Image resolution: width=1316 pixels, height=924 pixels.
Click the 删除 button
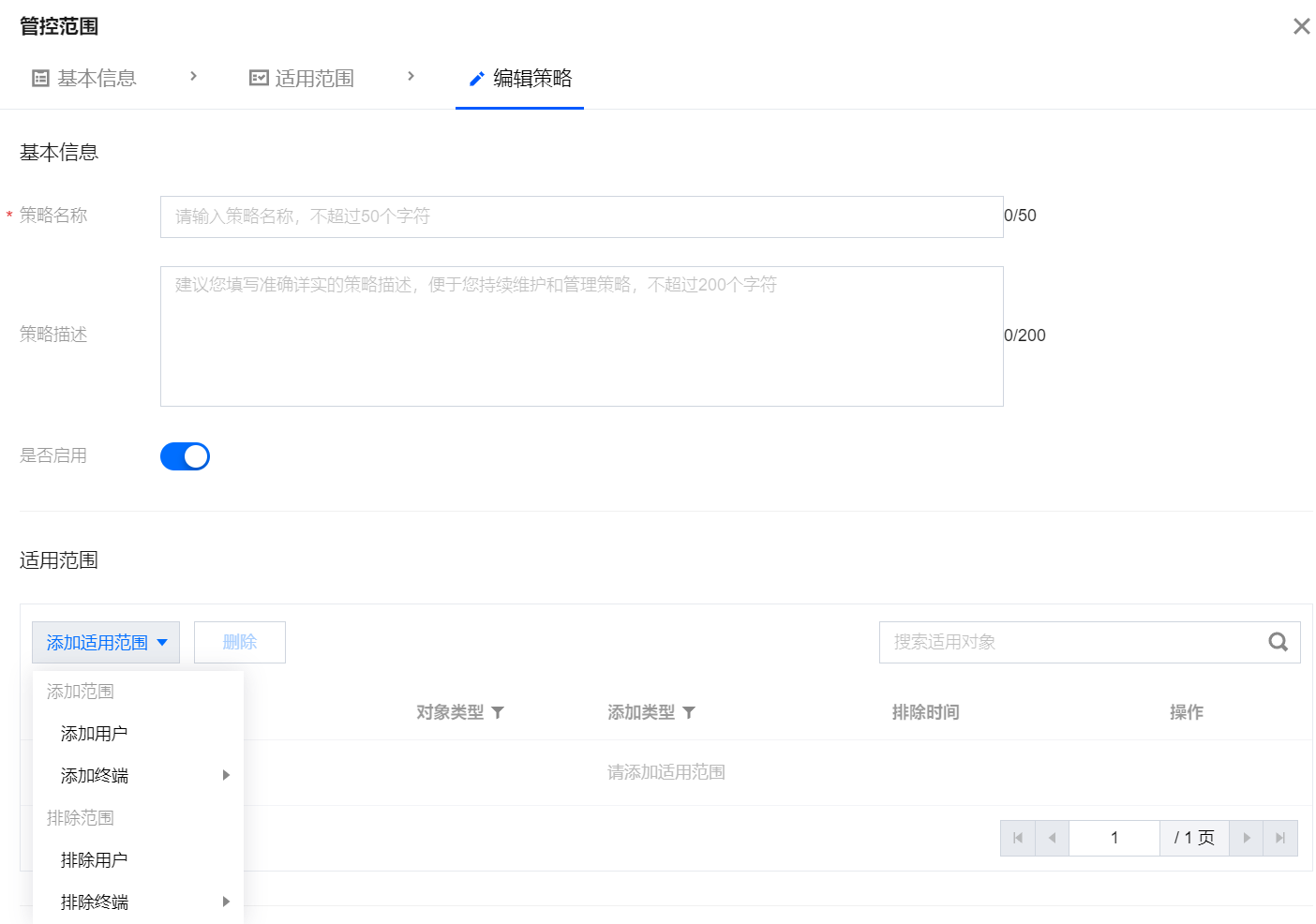[239, 642]
